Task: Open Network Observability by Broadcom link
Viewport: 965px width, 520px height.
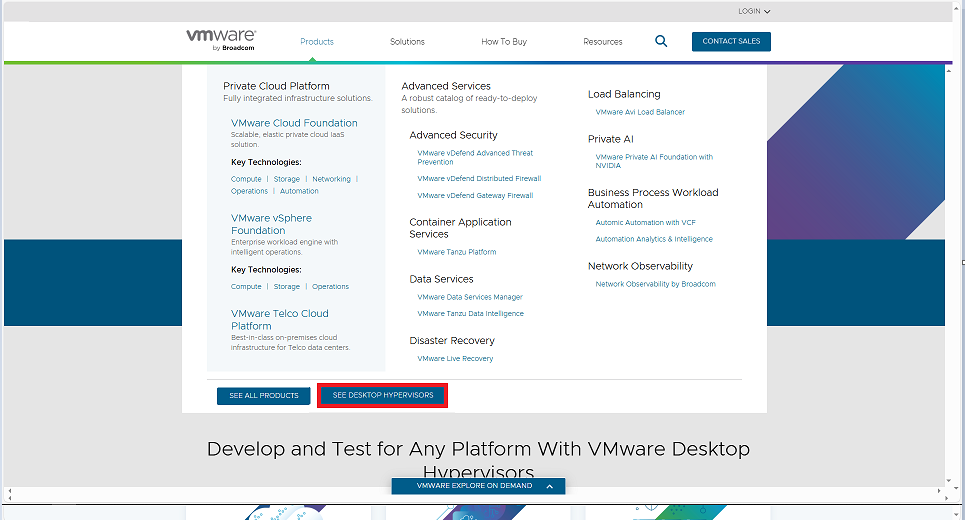Action: tap(655, 284)
